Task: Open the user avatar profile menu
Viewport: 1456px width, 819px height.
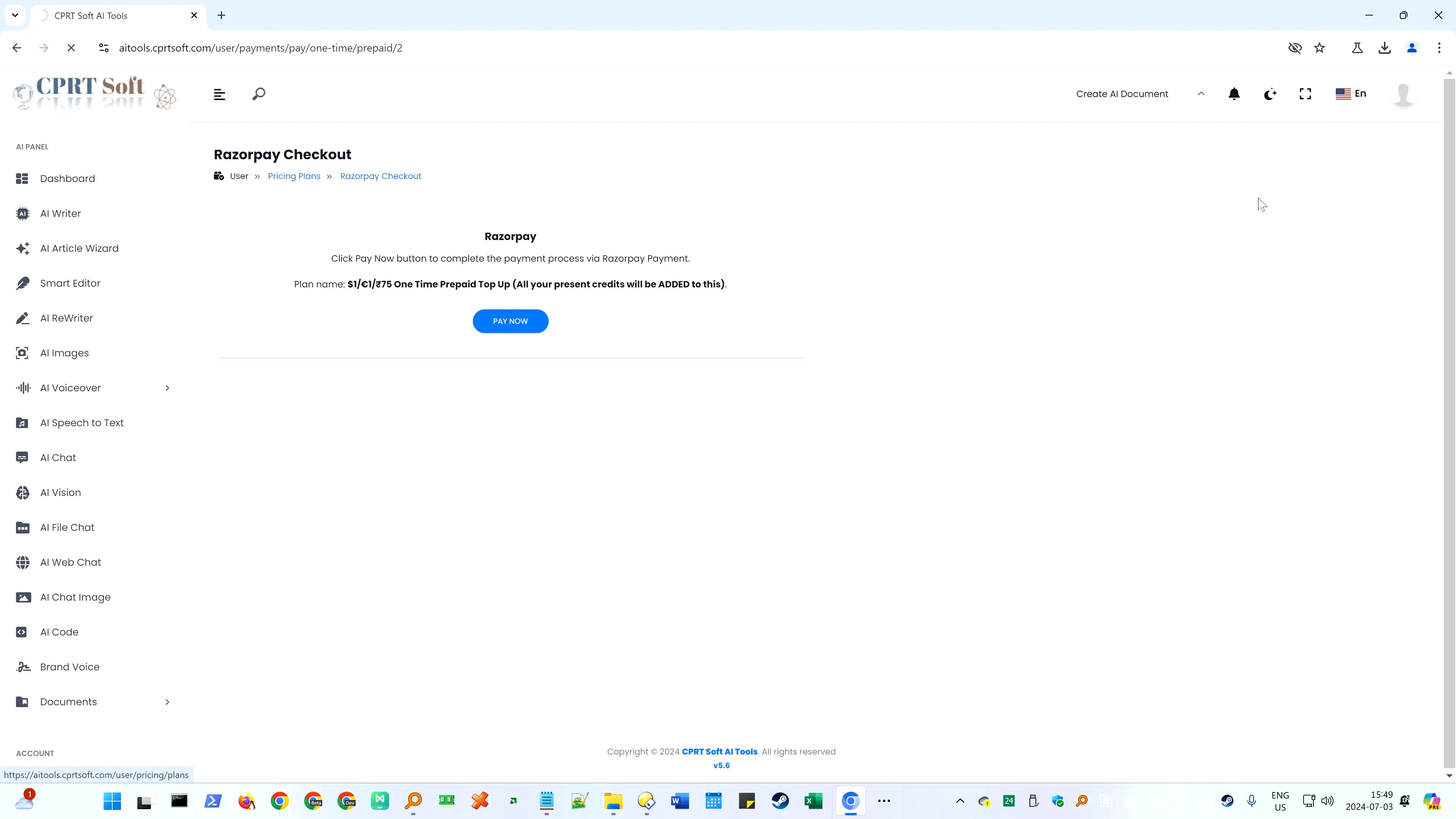Action: pos(1403,95)
